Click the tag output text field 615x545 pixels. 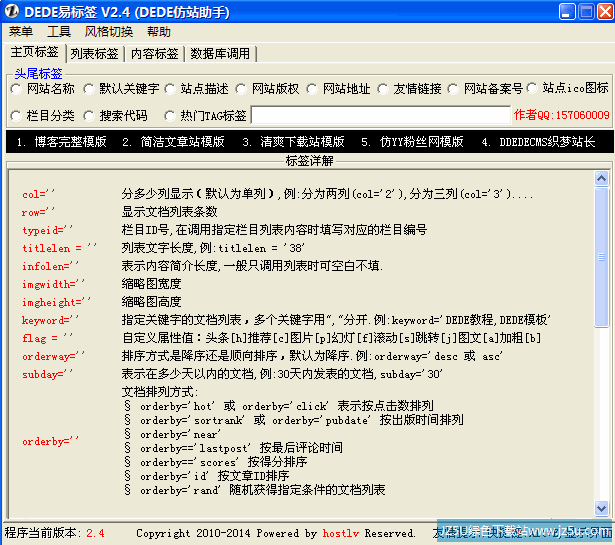point(381,115)
